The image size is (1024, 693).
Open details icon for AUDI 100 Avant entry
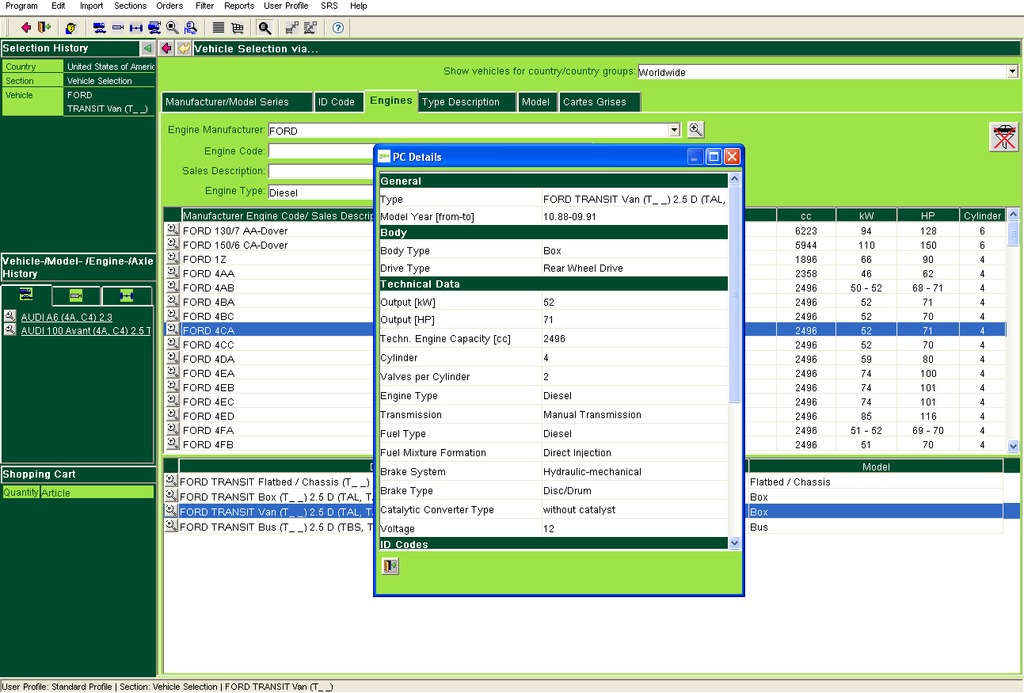pyautogui.click(x=10, y=330)
